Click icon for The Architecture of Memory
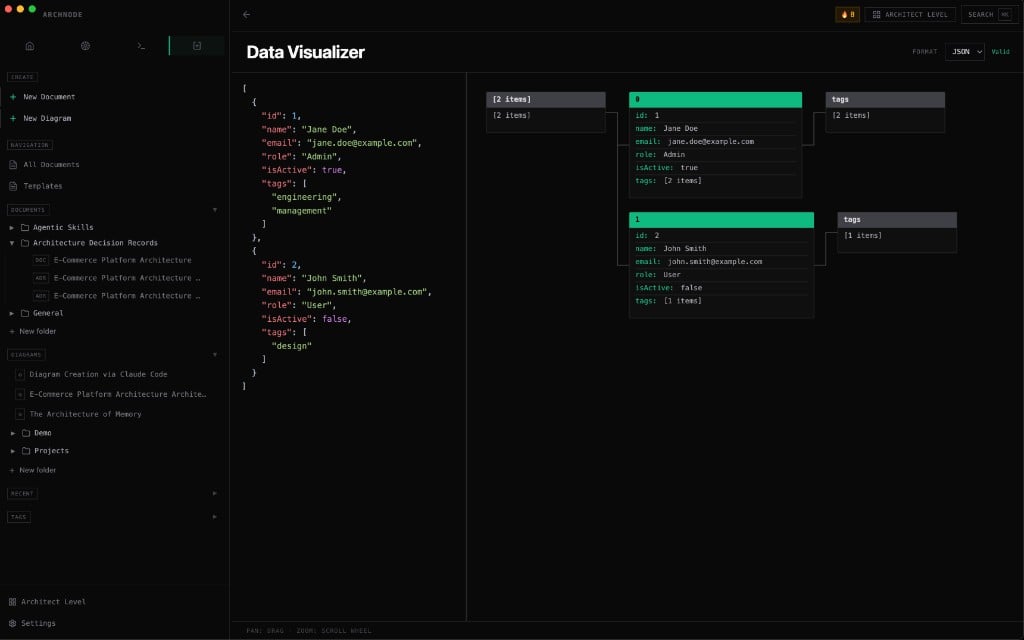Screen dimensions: 1024x640 [x=20, y=414]
